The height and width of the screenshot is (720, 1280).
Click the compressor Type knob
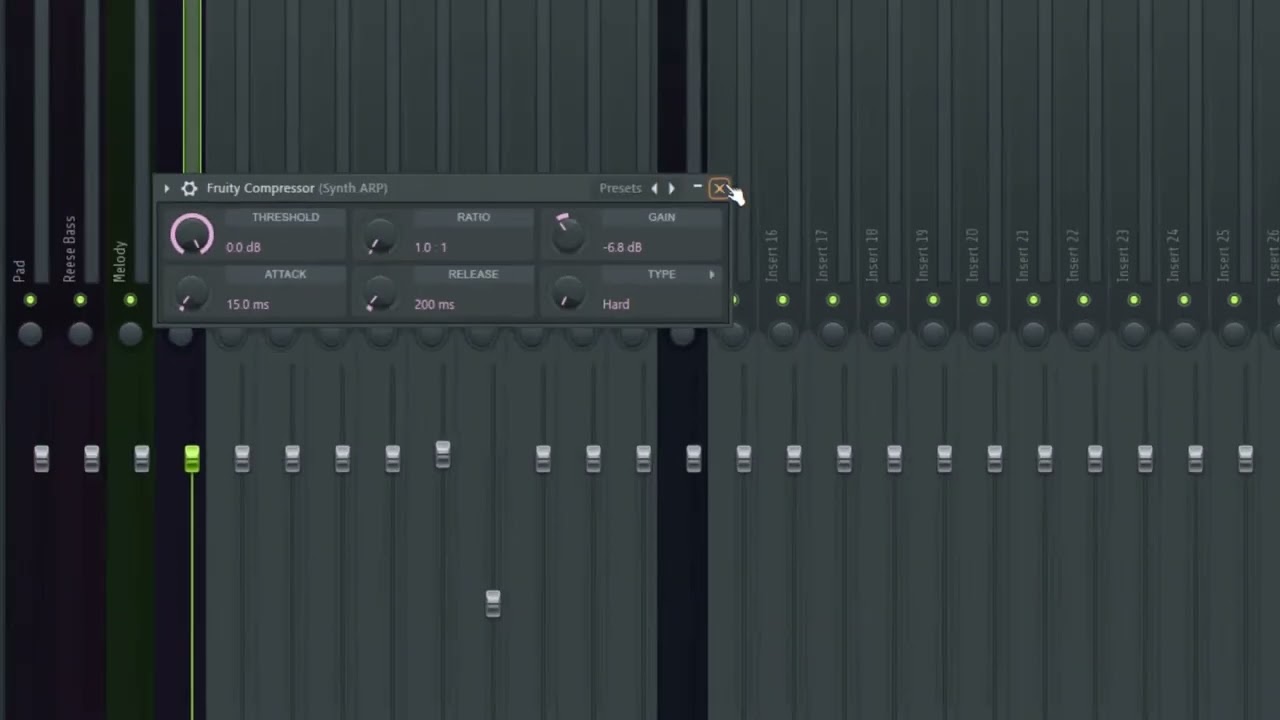(567, 293)
